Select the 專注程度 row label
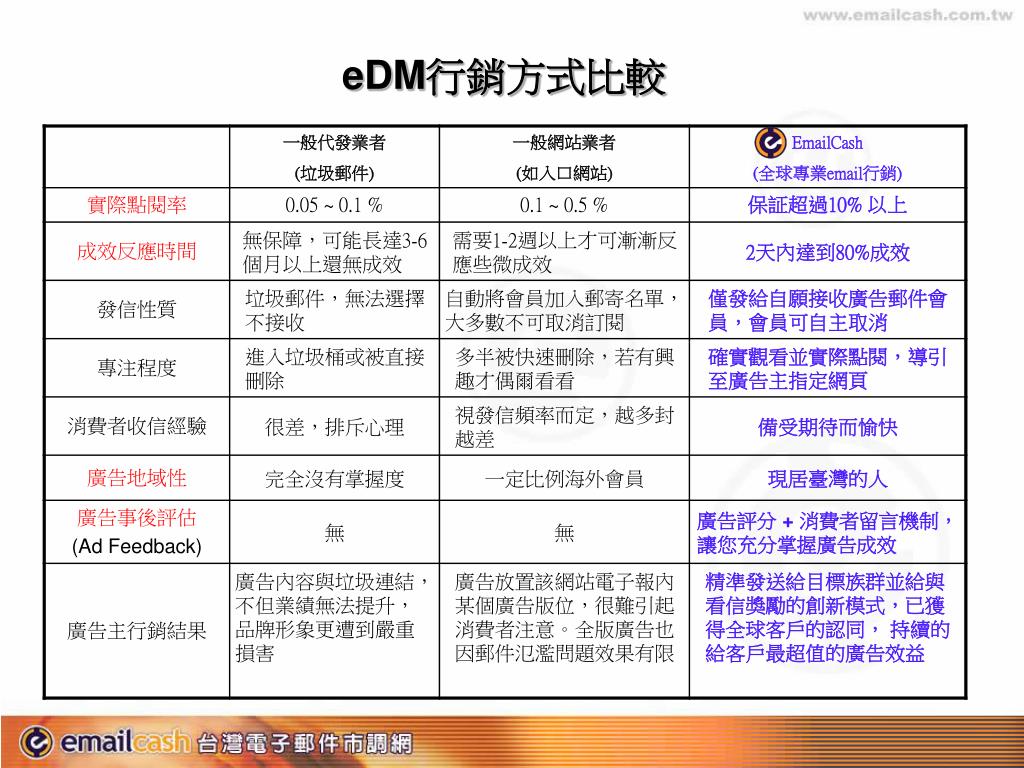Screen dimensions: 1024x768 [136, 368]
